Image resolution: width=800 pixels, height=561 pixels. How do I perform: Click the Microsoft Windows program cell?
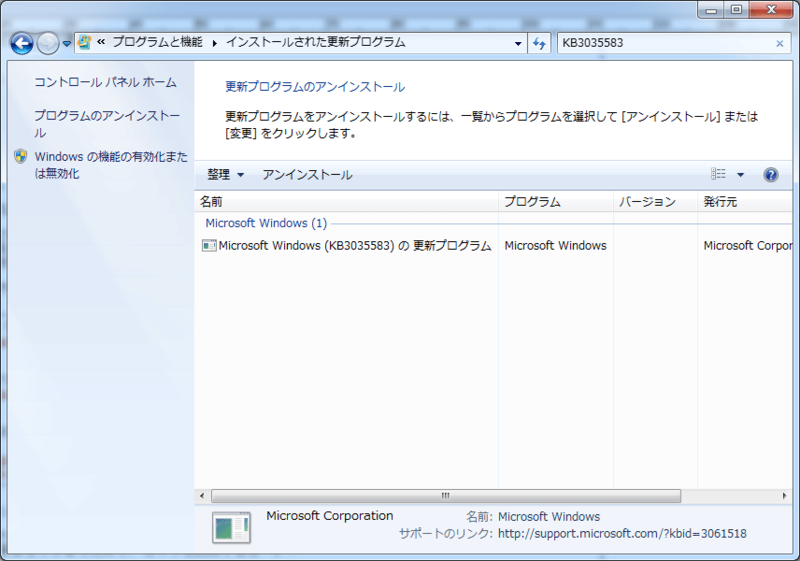[556, 246]
